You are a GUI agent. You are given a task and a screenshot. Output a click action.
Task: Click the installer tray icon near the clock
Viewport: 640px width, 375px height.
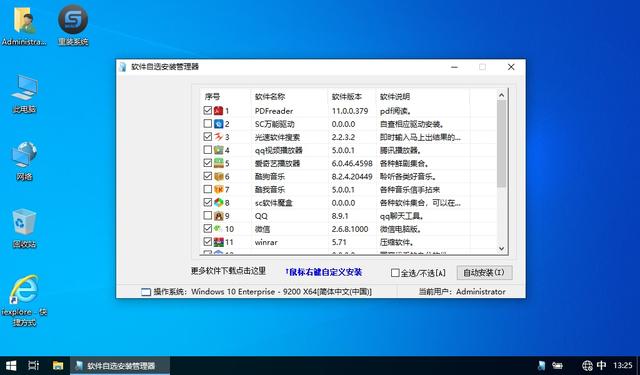[x=542, y=366]
